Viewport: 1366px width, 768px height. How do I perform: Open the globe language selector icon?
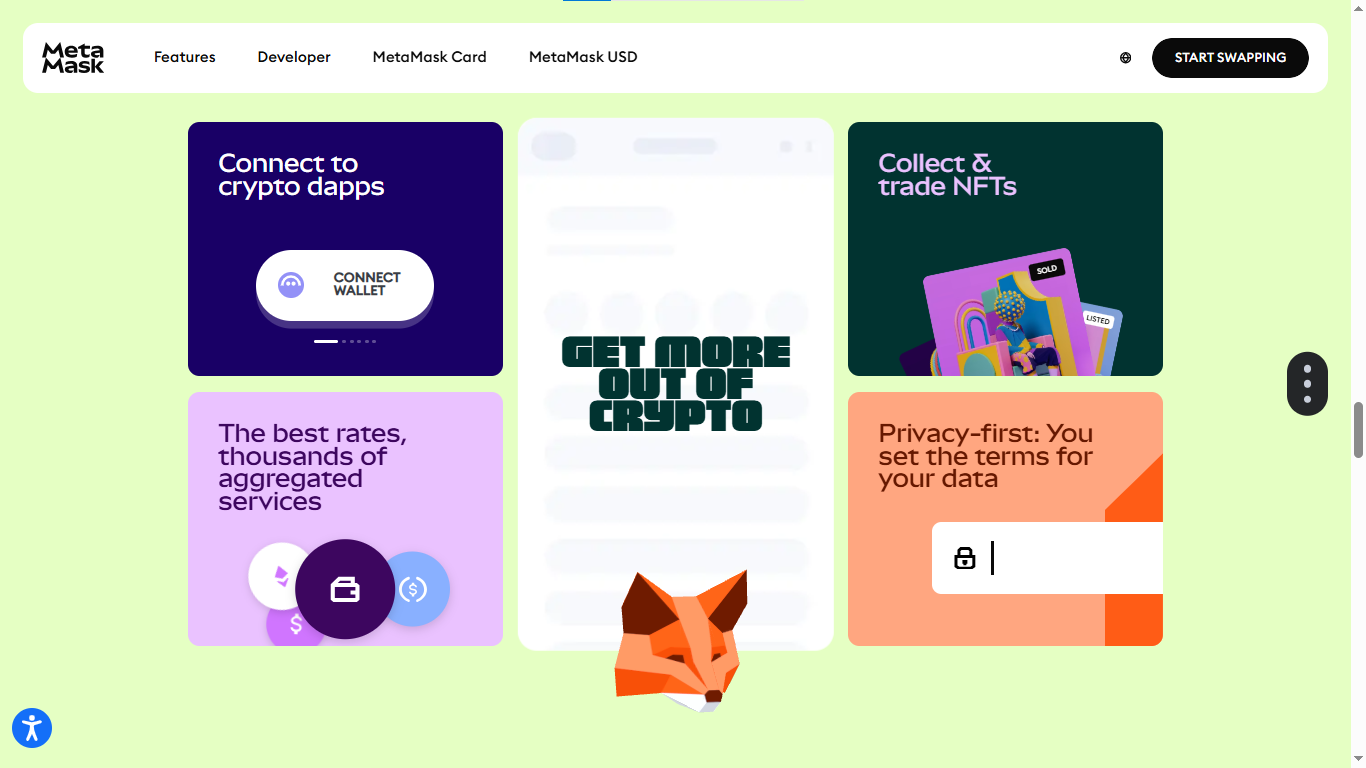pyautogui.click(x=1125, y=58)
